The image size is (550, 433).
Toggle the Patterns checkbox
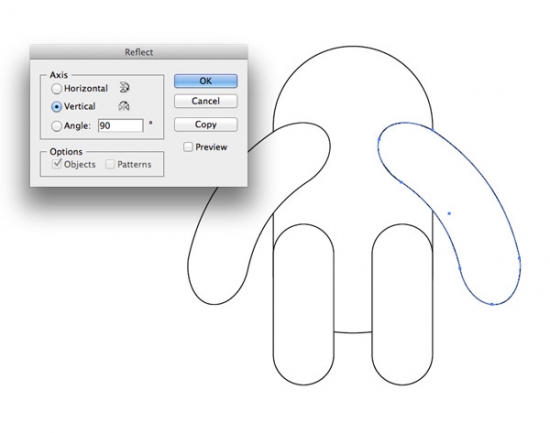(x=110, y=164)
